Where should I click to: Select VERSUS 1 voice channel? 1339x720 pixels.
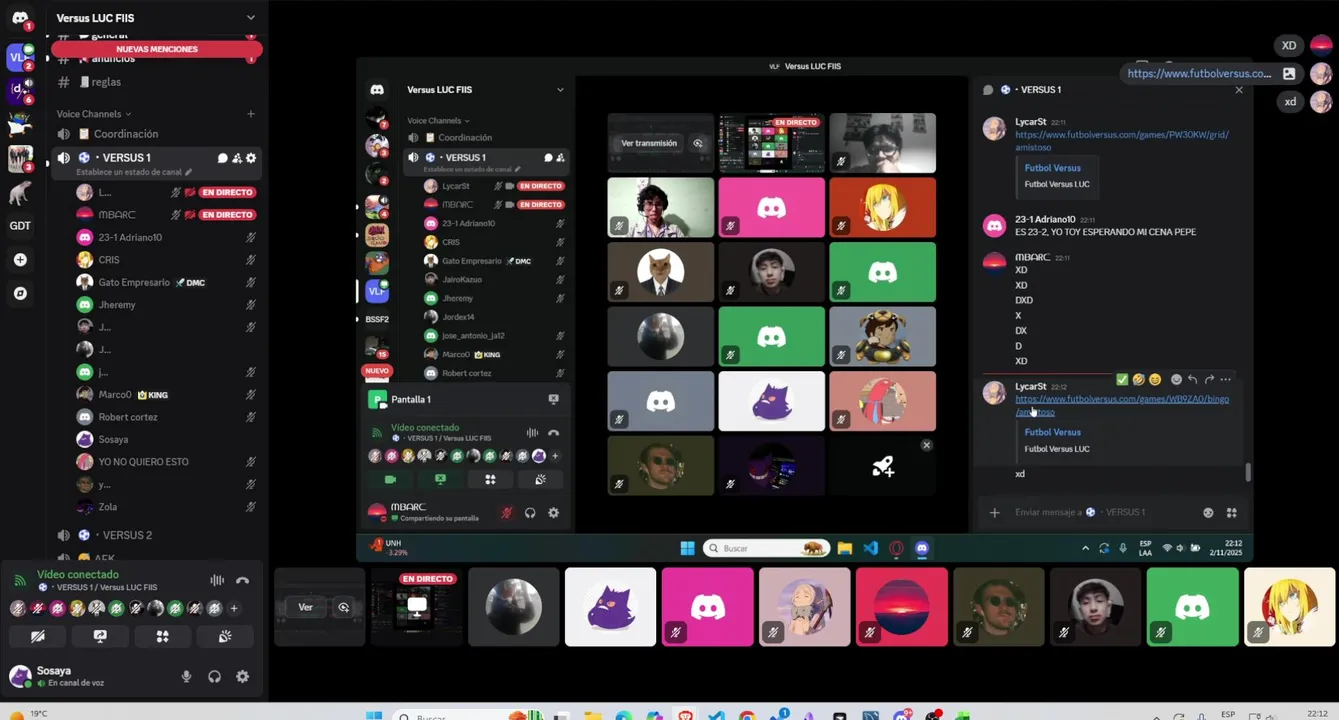coord(126,158)
